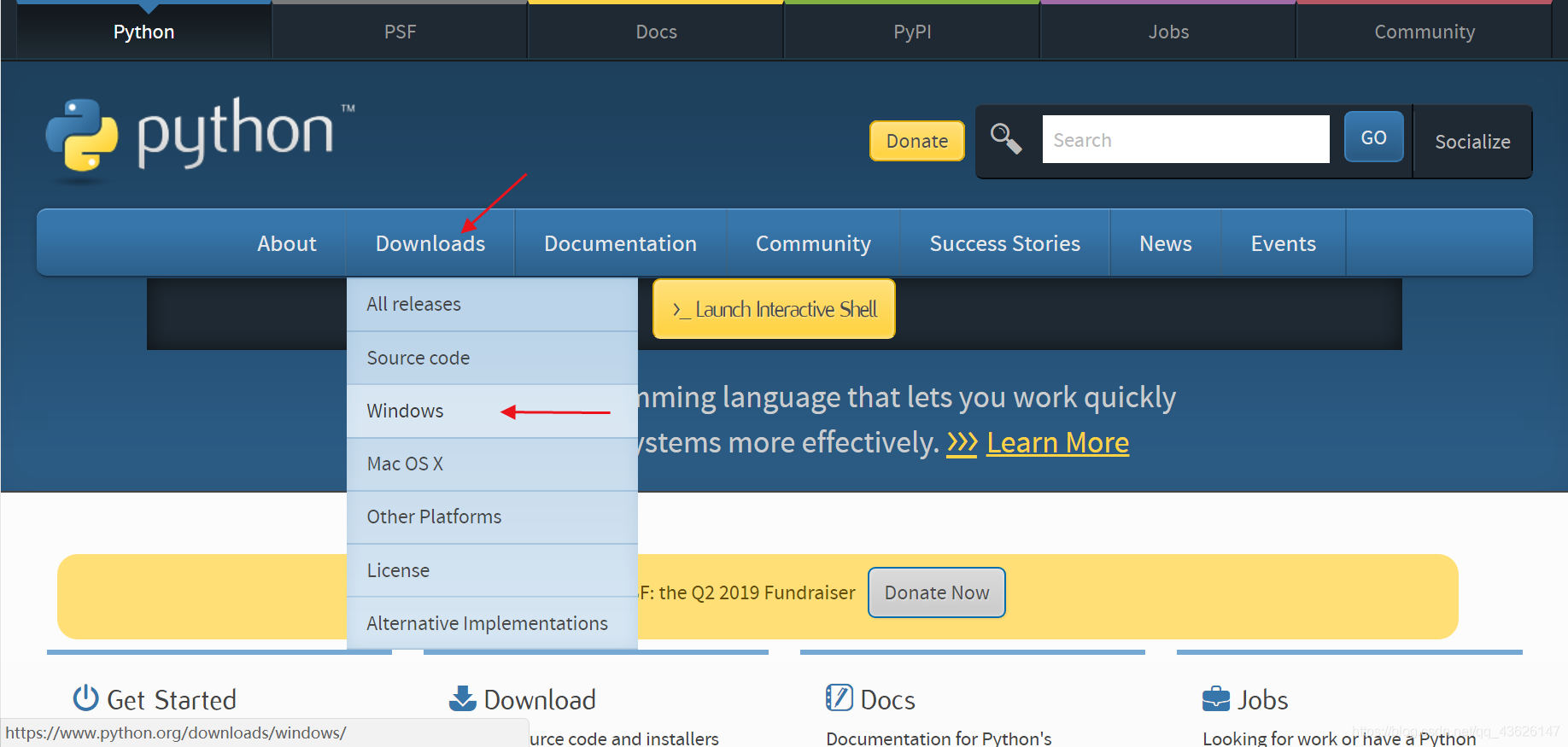
Task: Open the Community top tab
Action: (1425, 32)
